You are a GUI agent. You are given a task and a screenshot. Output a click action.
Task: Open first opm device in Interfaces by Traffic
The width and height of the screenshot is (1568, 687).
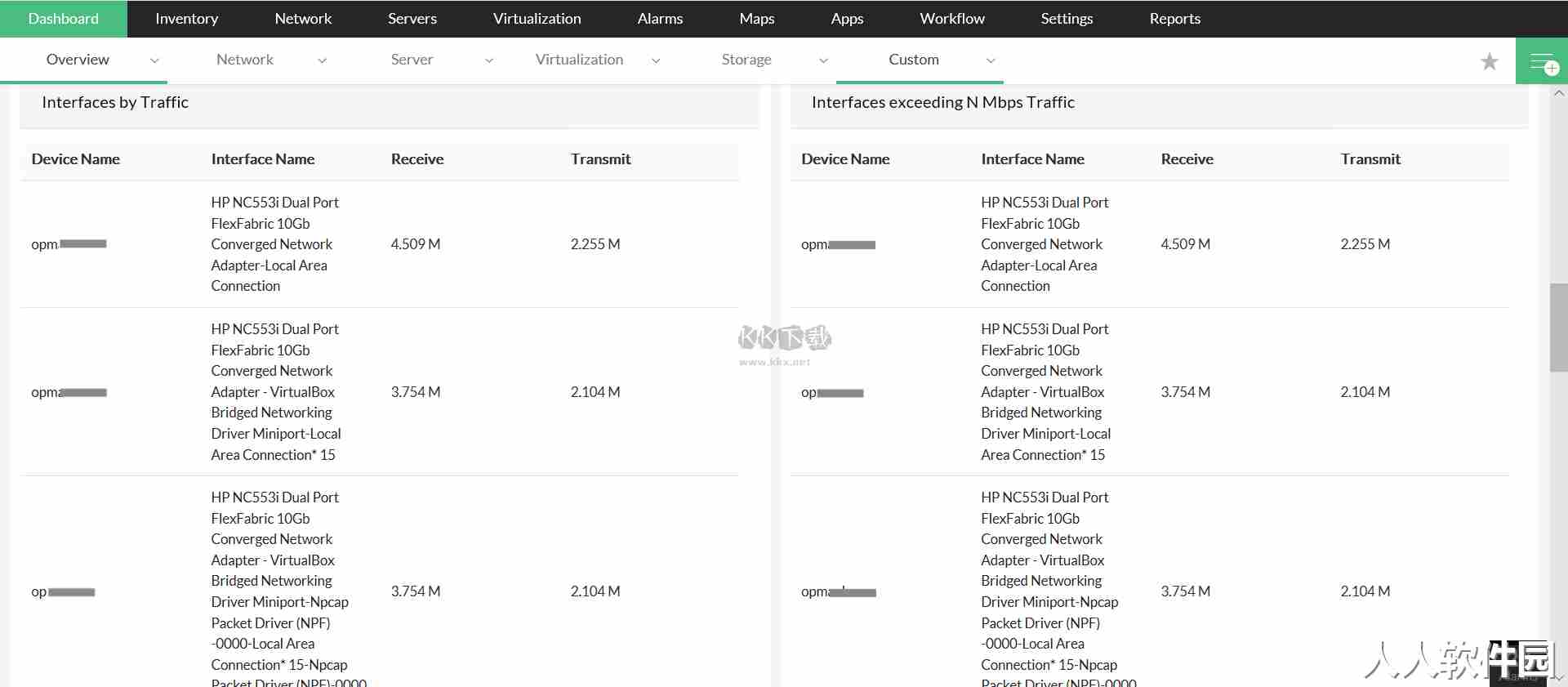pos(69,244)
